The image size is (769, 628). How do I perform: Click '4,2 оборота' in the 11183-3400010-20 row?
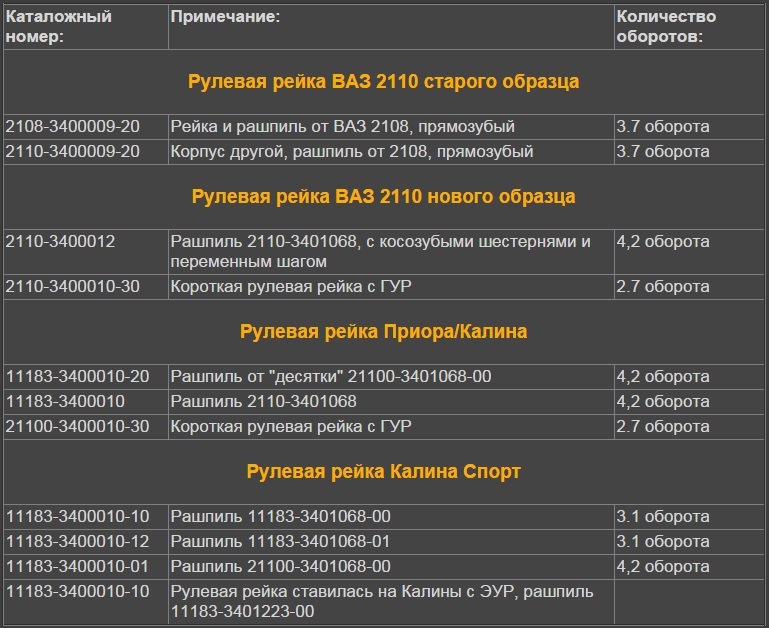click(663, 376)
